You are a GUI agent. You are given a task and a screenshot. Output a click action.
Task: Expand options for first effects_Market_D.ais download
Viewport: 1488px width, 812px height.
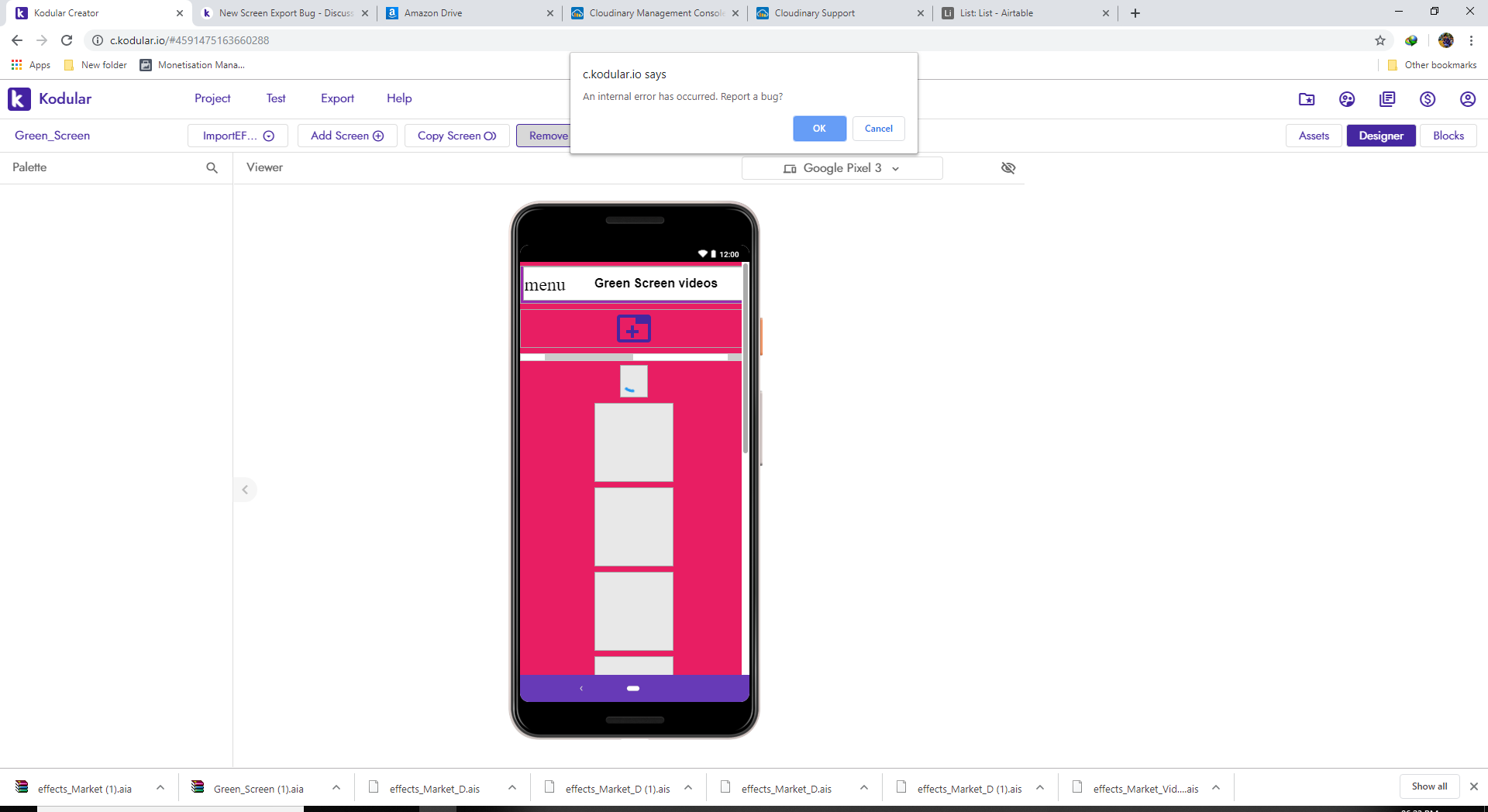[x=512, y=788]
